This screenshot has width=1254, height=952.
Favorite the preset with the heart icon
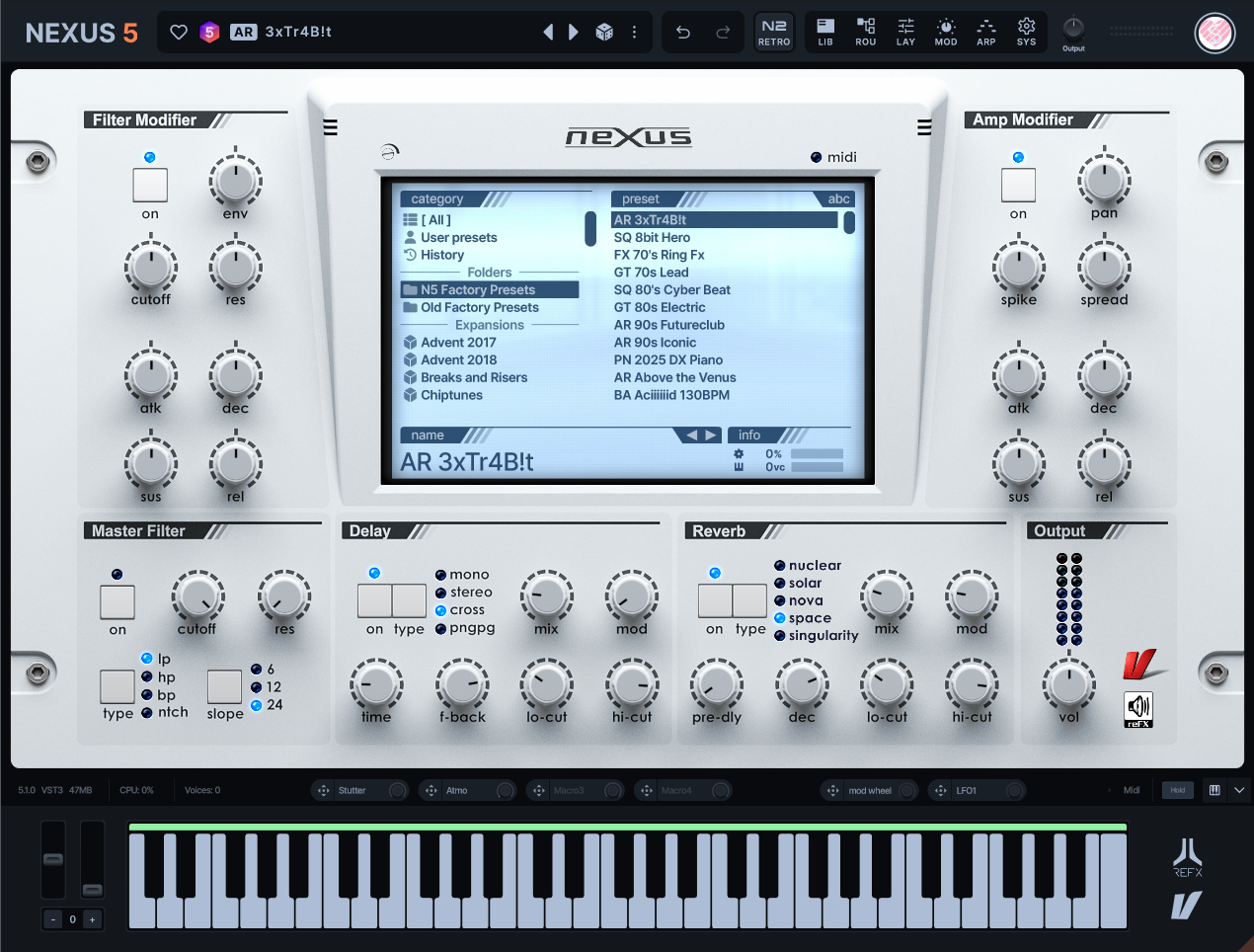pyautogui.click(x=179, y=32)
